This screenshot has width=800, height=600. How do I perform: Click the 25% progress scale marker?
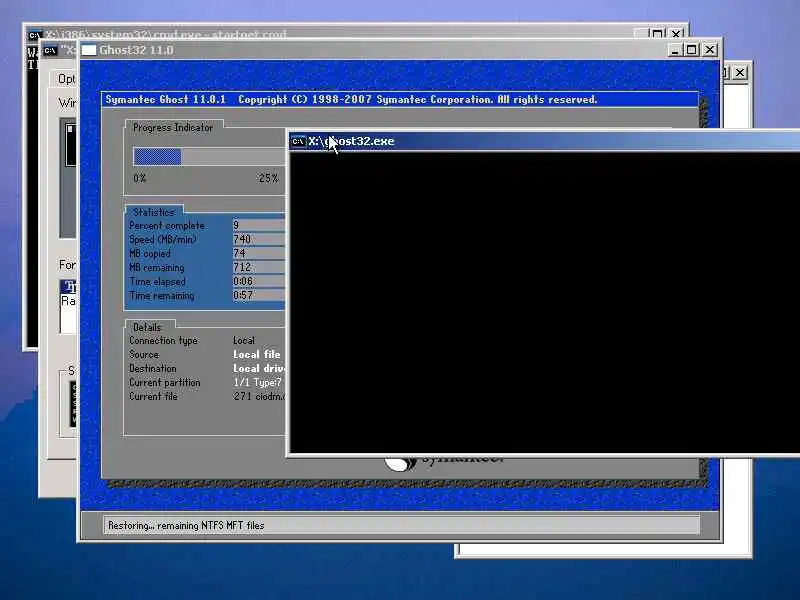pyautogui.click(x=268, y=178)
